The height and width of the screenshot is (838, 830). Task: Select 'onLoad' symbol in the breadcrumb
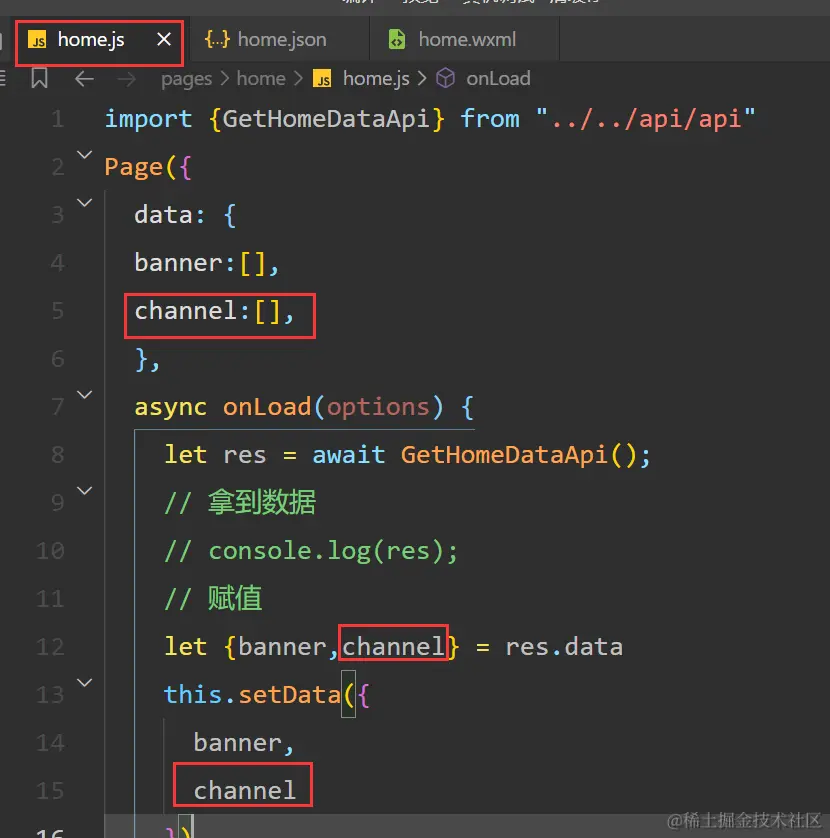[x=498, y=79]
